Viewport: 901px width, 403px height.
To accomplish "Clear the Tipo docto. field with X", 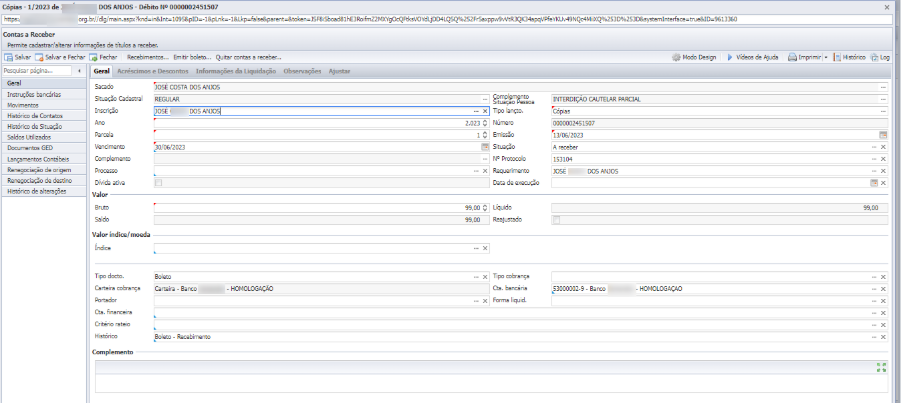I will click(484, 277).
